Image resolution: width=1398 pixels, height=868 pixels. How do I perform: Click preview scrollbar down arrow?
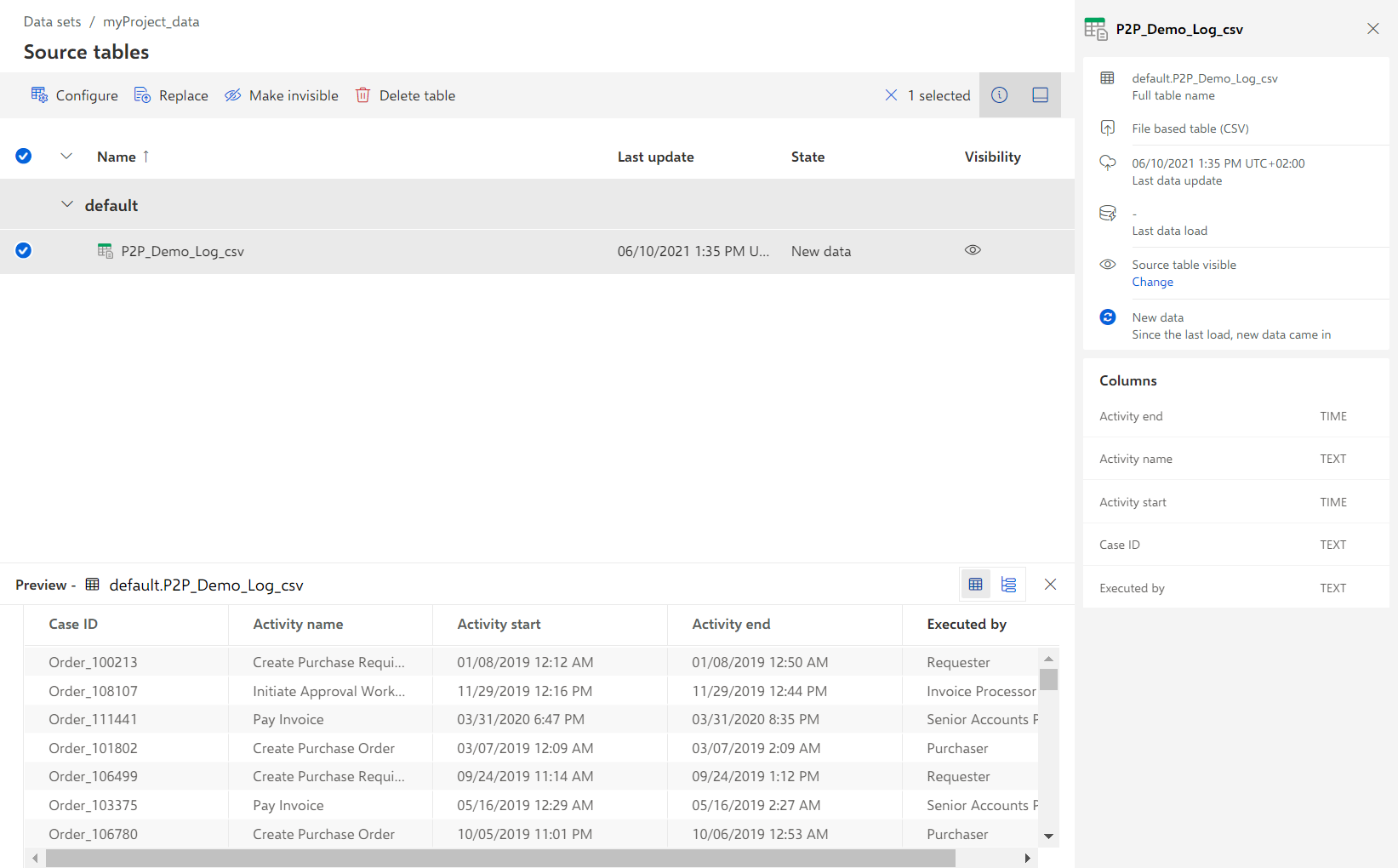(x=1048, y=836)
